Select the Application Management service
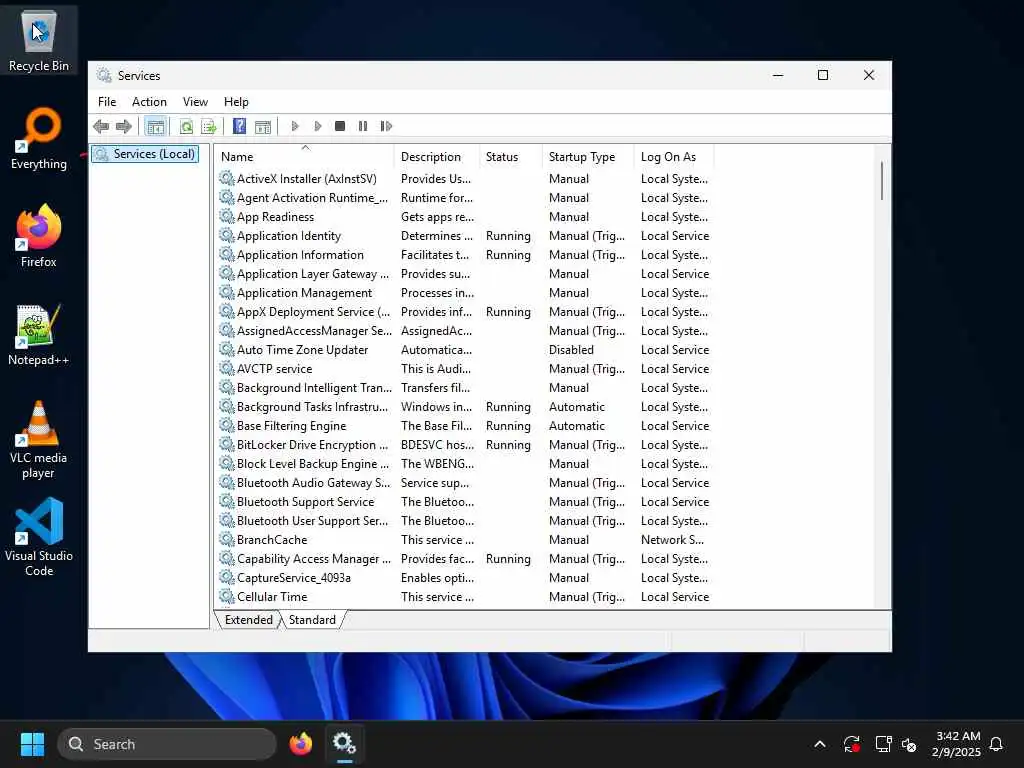This screenshot has height=768, width=1024. point(464,293)
